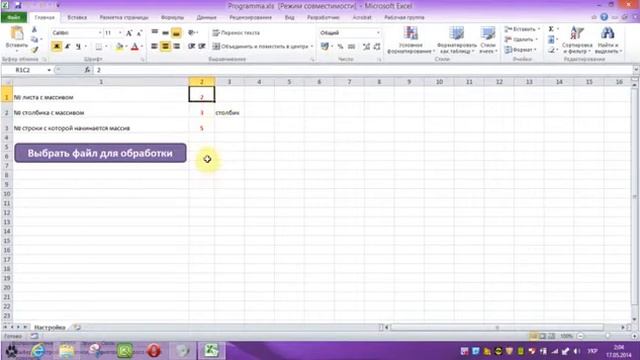This screenshot has height=360, width=640.
Task: Open Find & Select (Найти и выделить) binoculars
Action: click(x=608, y=40)
